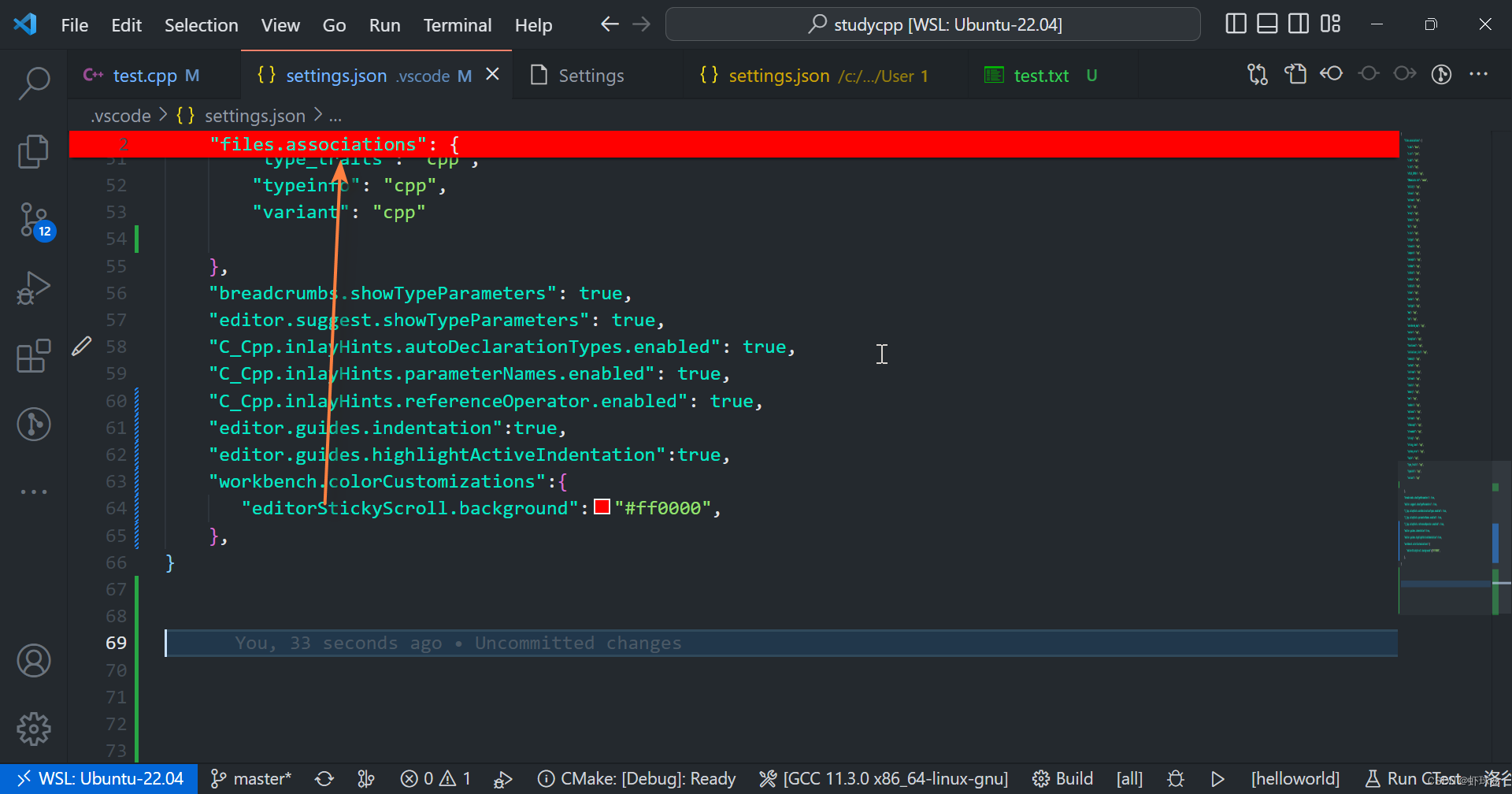The width and height of the screenshot is (1512, 794).
Task: Click the CMake debug bug icon
Action: point(1176,779)
